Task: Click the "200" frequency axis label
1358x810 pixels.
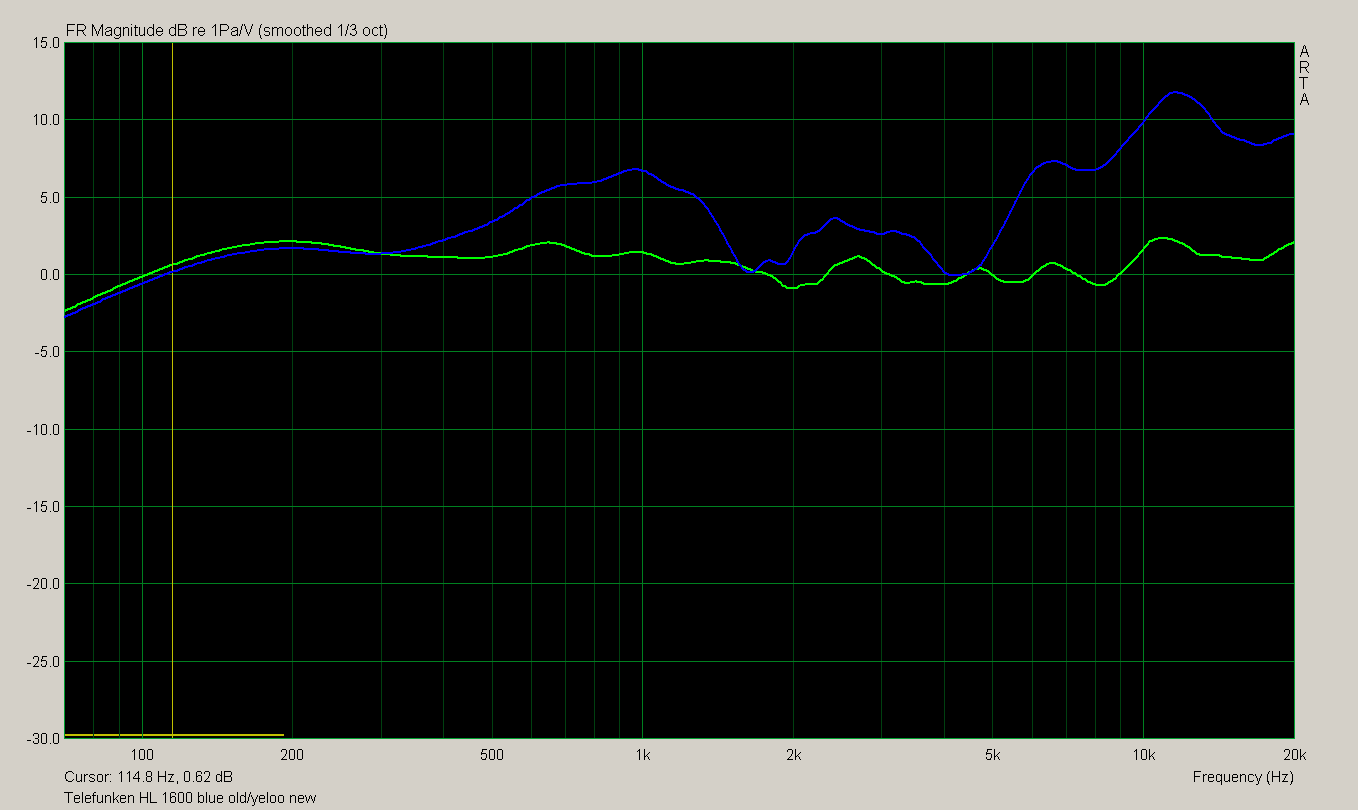Action: pos(292,753)
